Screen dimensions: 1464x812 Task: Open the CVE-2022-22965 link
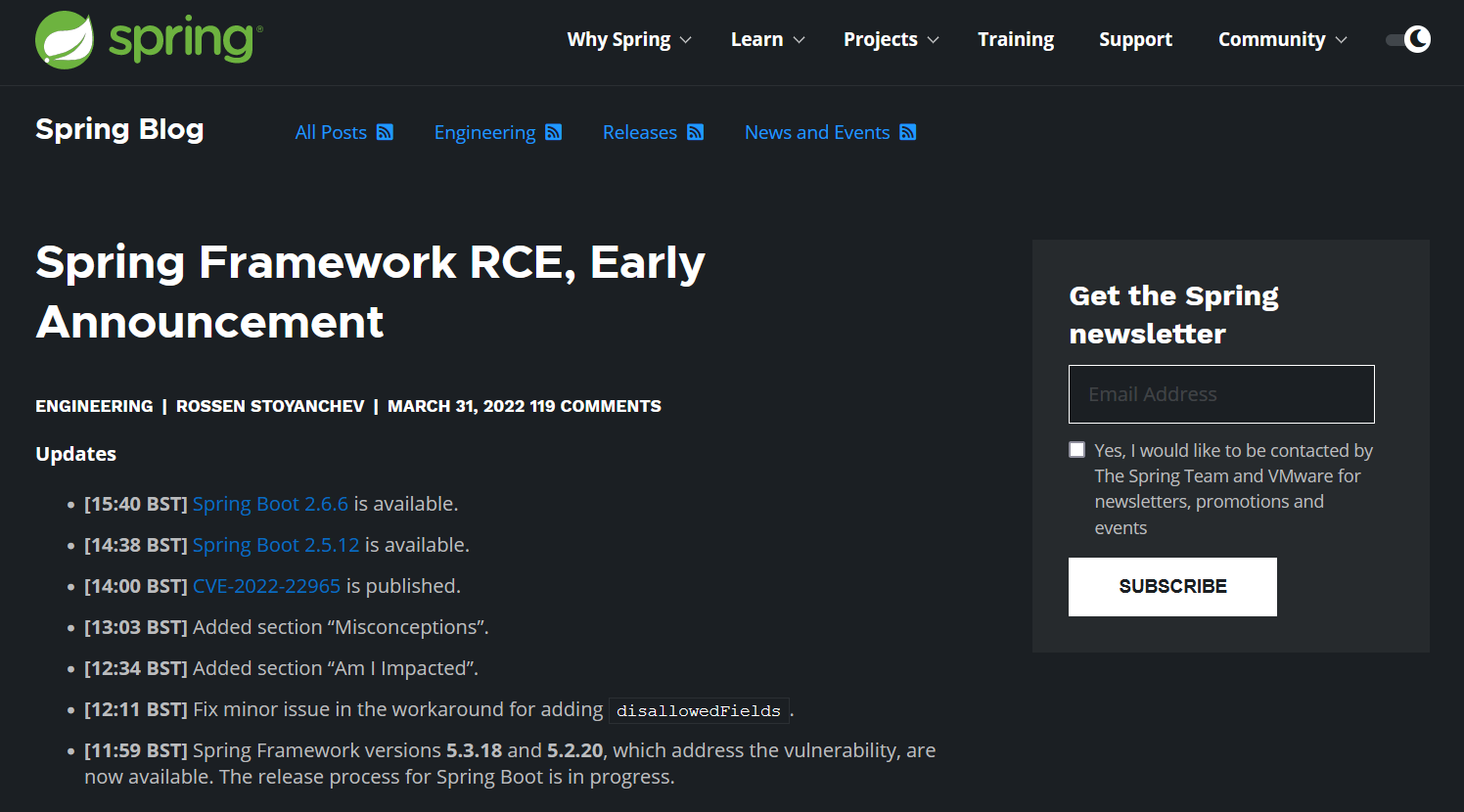point(266,585)
